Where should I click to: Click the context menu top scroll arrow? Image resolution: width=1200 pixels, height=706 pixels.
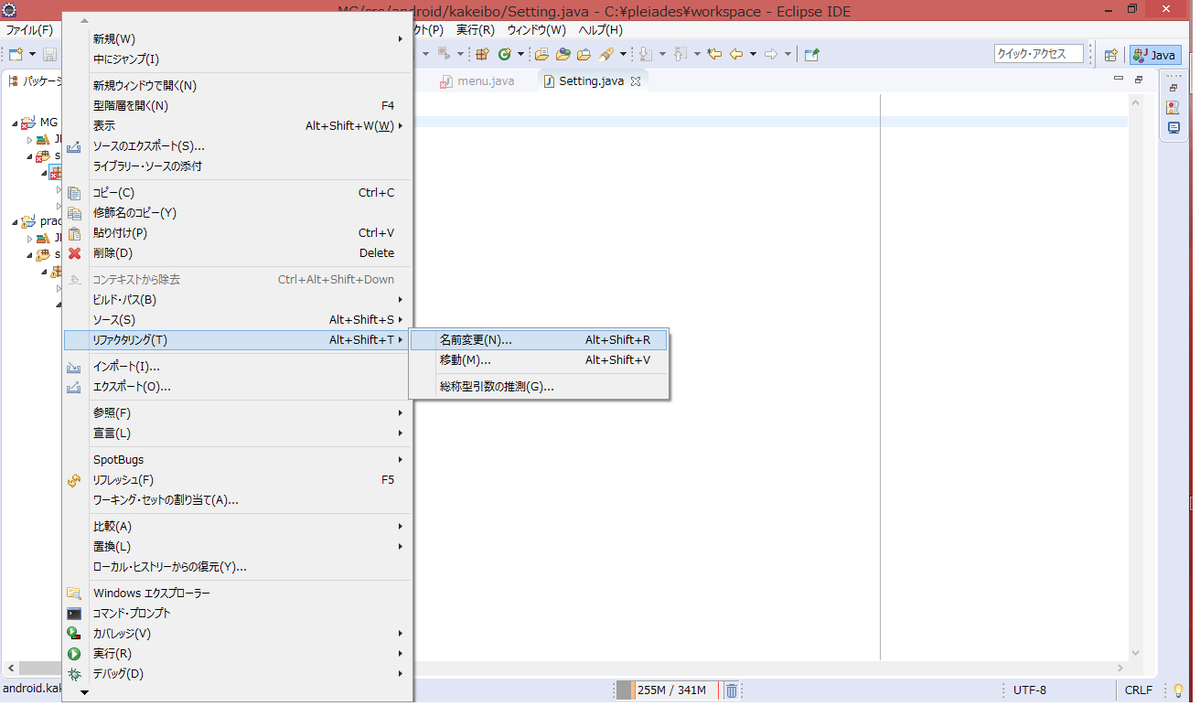pos(84,20)
